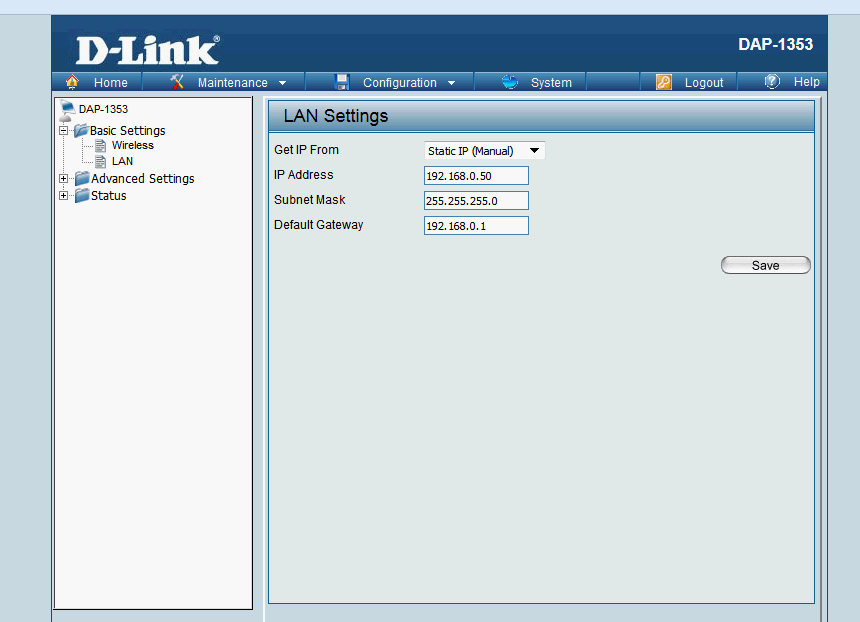Screen dimensions: 860x622
Task: Click the Configuration floppy disk icon
Action: [342, 82]
